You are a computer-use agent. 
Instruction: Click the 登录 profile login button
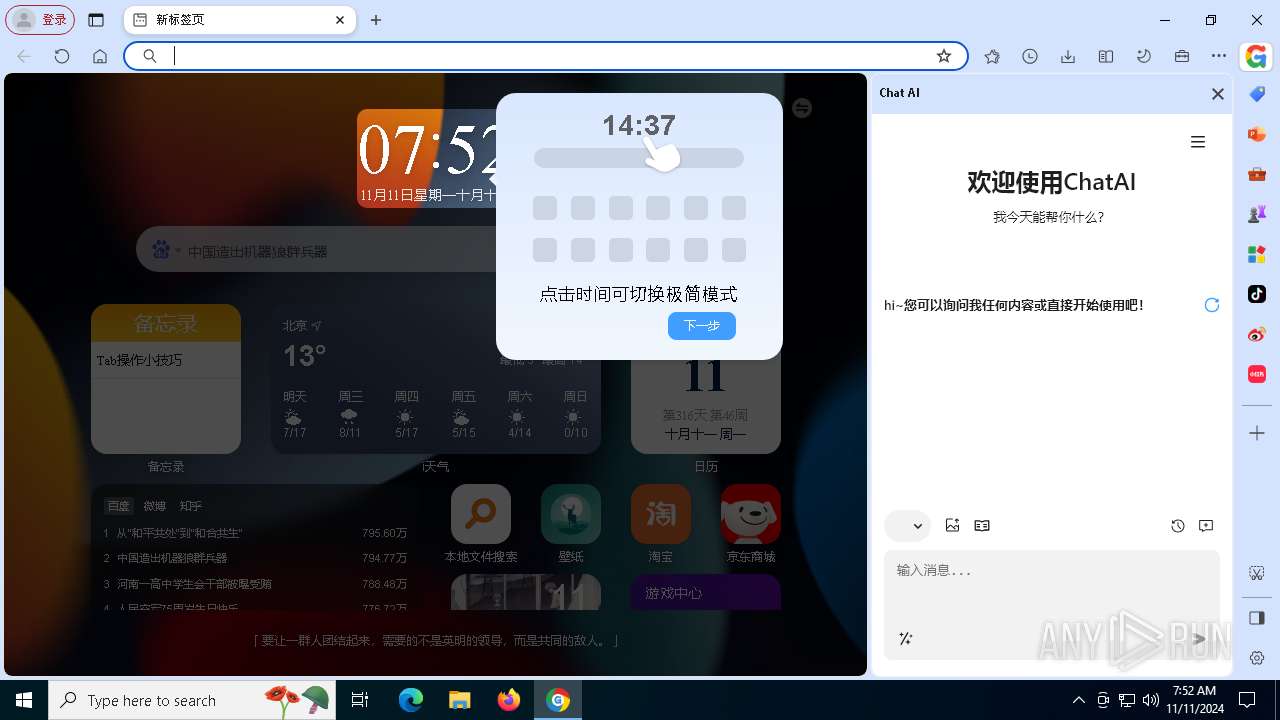(42, 20)
